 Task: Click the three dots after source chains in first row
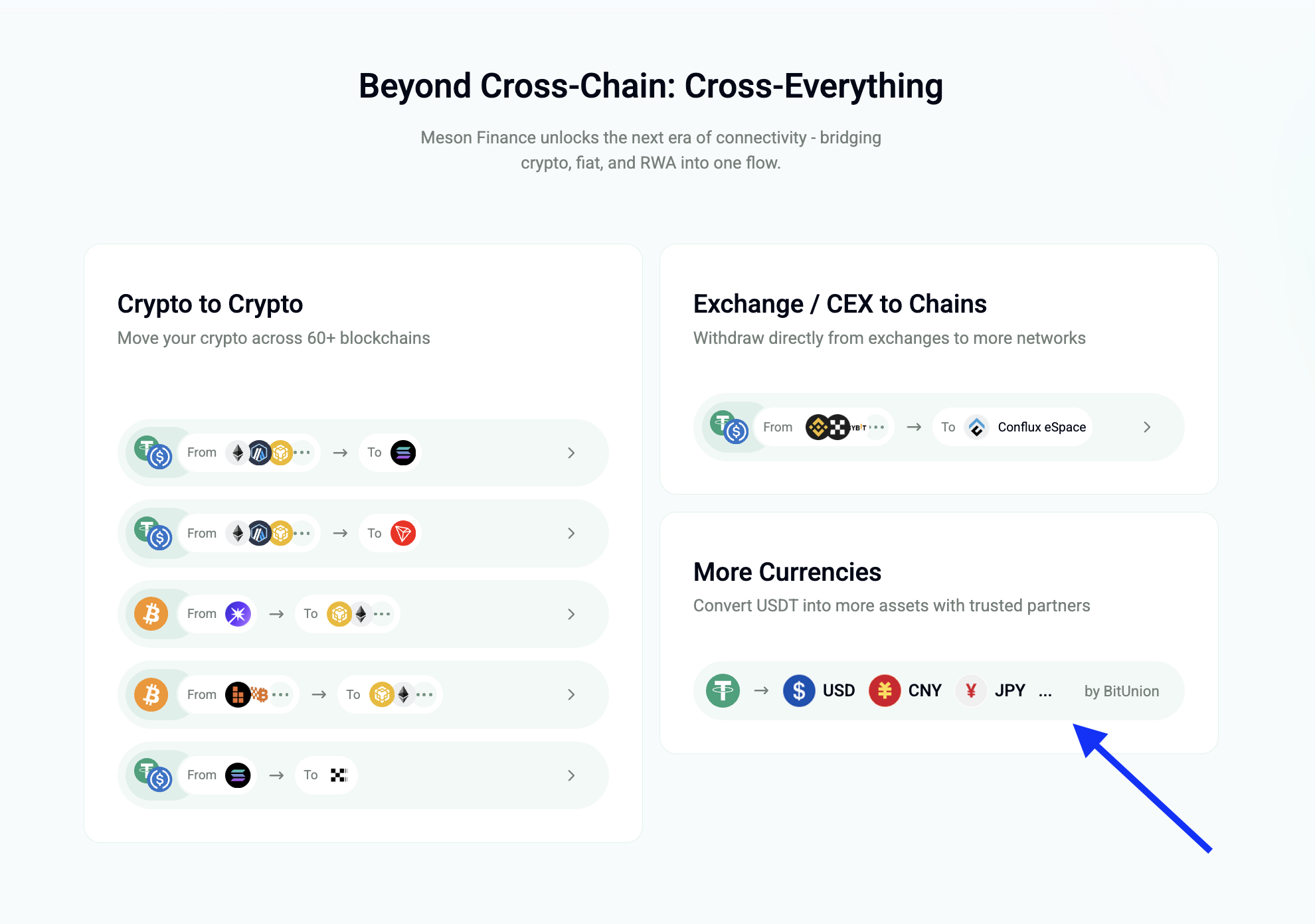302,452
